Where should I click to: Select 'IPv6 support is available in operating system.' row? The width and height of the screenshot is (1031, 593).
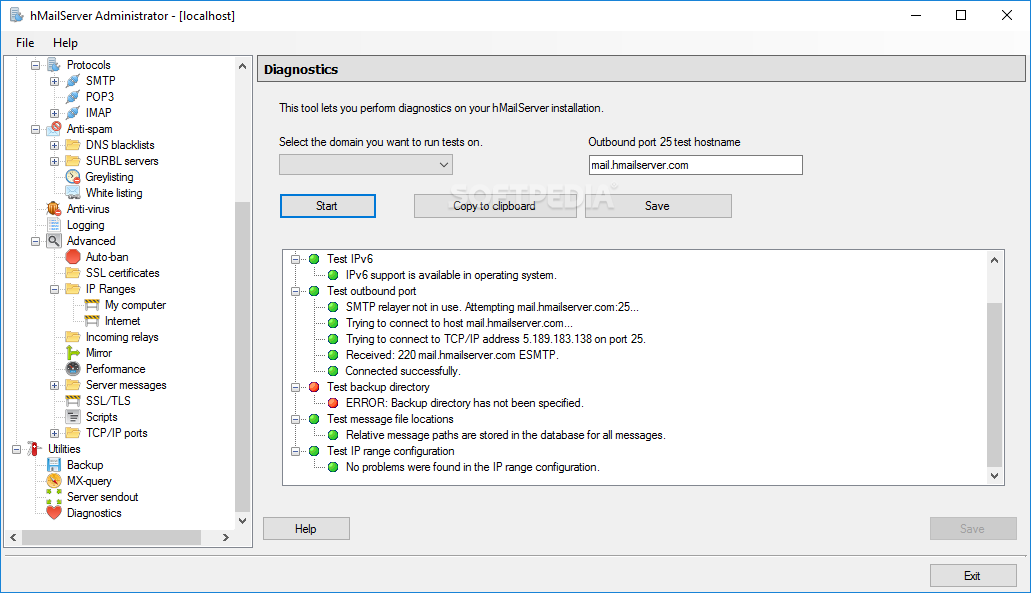(x=451, y=275)
